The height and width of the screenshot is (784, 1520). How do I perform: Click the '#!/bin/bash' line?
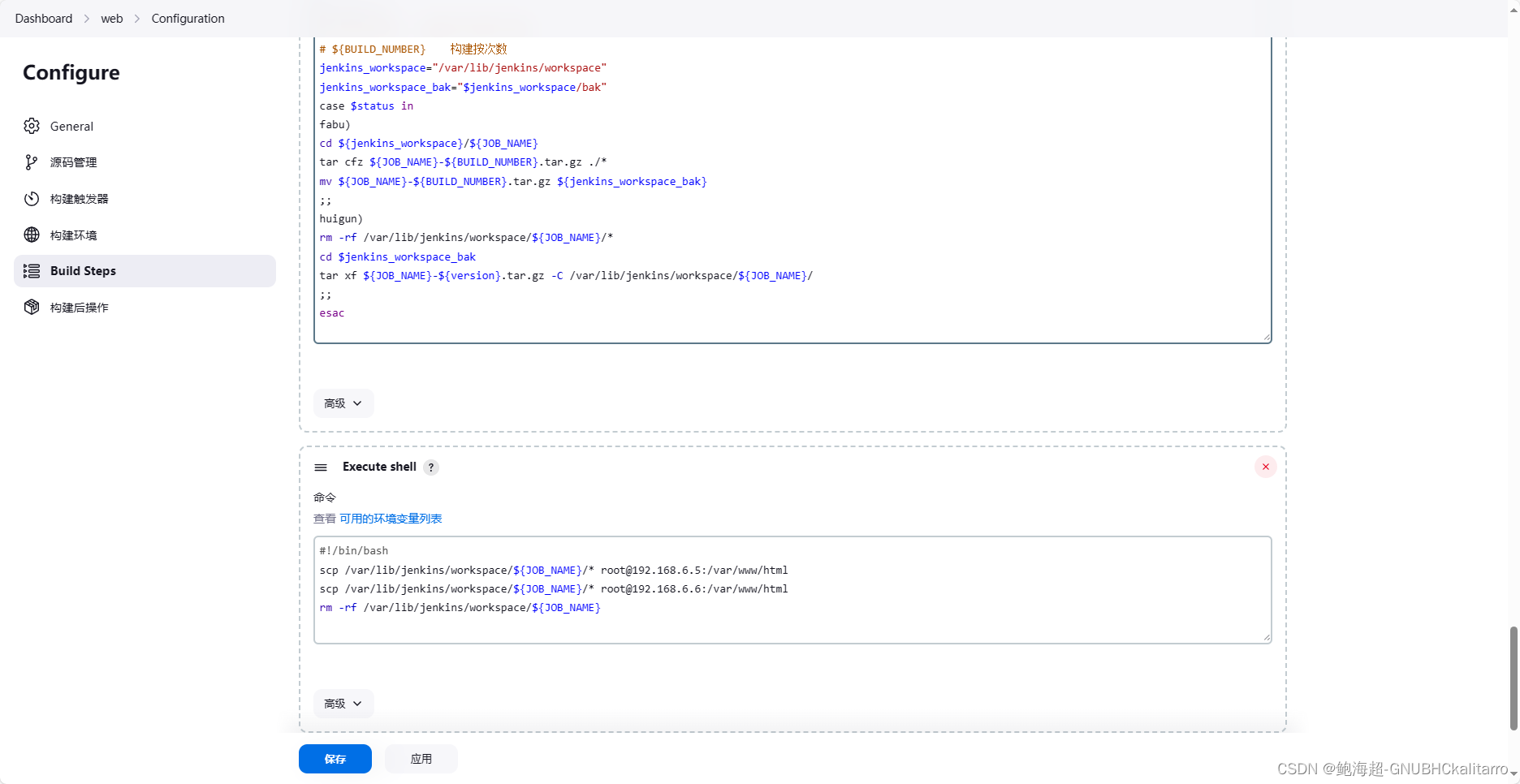pyautogui.click(x=354, y=551)
